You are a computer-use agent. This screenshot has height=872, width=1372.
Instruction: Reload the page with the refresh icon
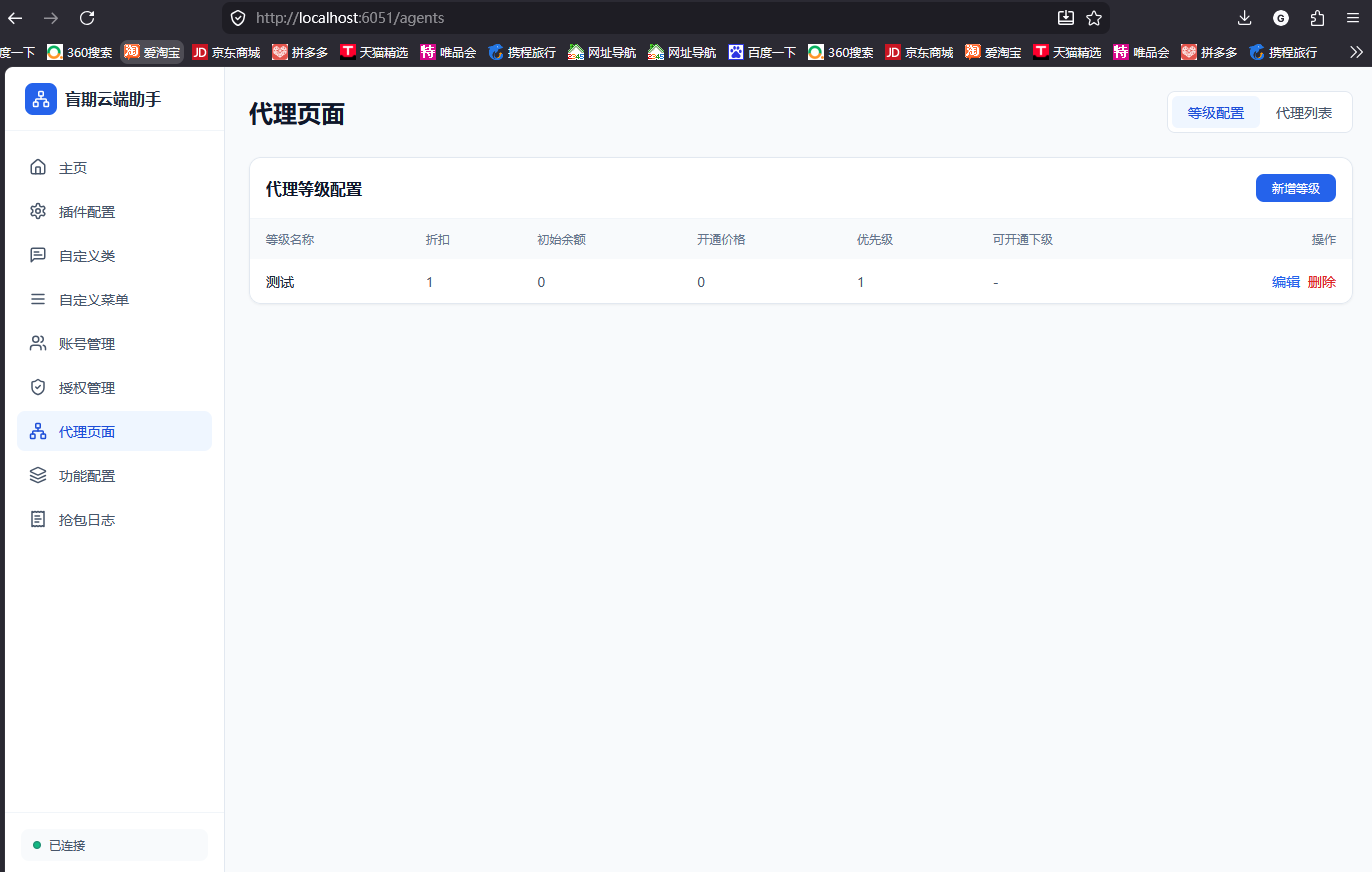(x=87, y=18)
